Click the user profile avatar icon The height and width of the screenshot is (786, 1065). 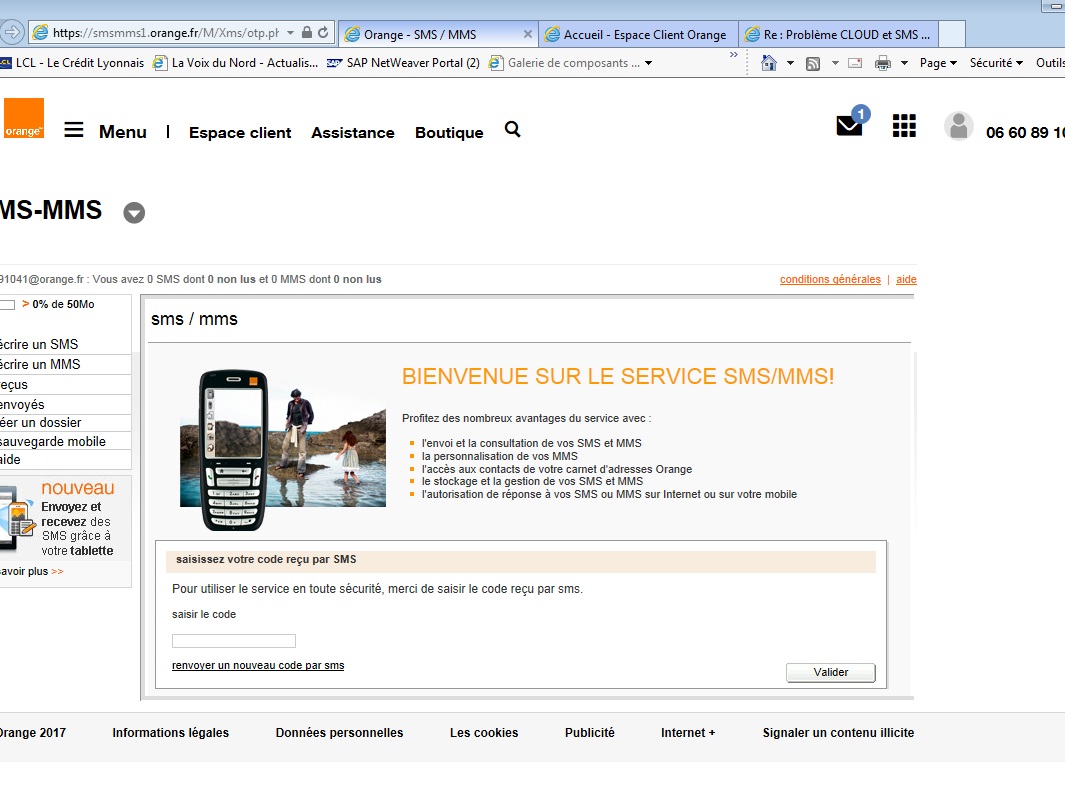[958, 126]
